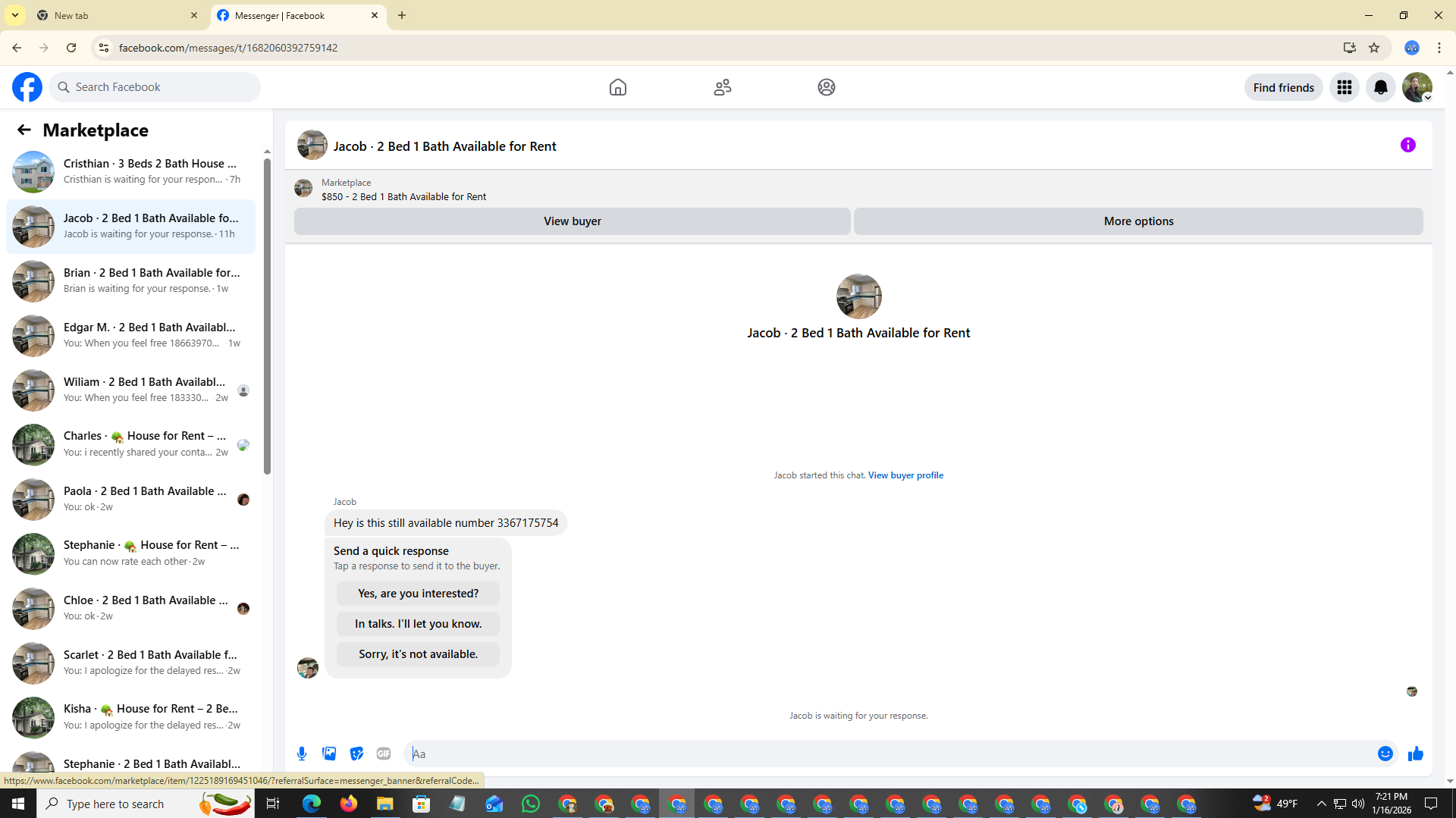Open WhatsApp from the taskbar
Viewport: 1456px width, 818px height.
coord(531,804)
